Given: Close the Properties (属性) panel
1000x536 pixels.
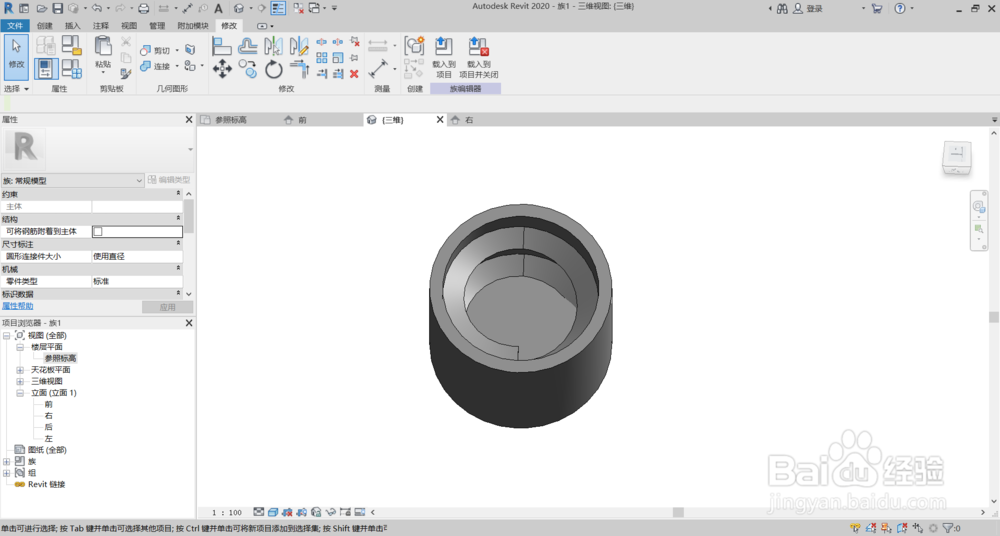Looking at the screenshot, I should pos(189,119).
